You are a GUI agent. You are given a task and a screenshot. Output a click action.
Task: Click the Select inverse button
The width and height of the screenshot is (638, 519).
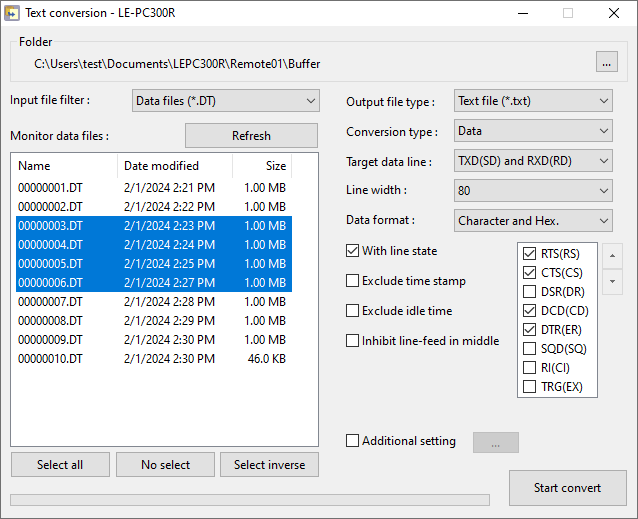point(270,465)
